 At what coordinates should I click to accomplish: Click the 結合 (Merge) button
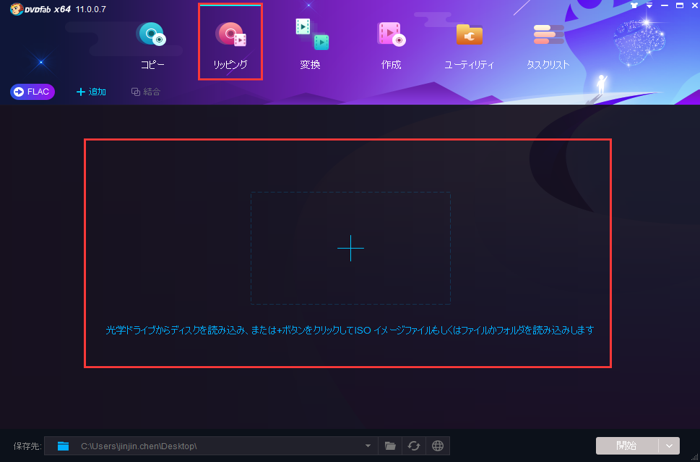click(x=146, y=92)
